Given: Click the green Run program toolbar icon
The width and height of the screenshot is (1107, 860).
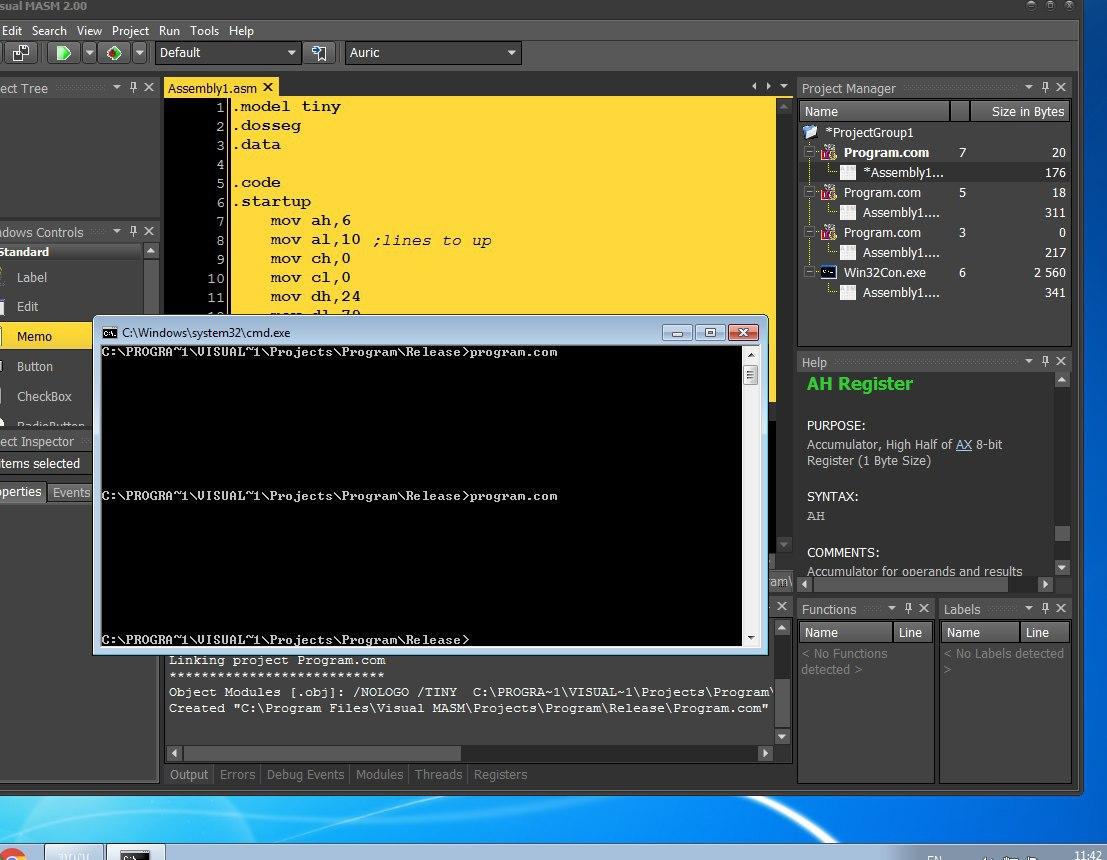Looking at the screenshot, I should (x=64, y=53).
